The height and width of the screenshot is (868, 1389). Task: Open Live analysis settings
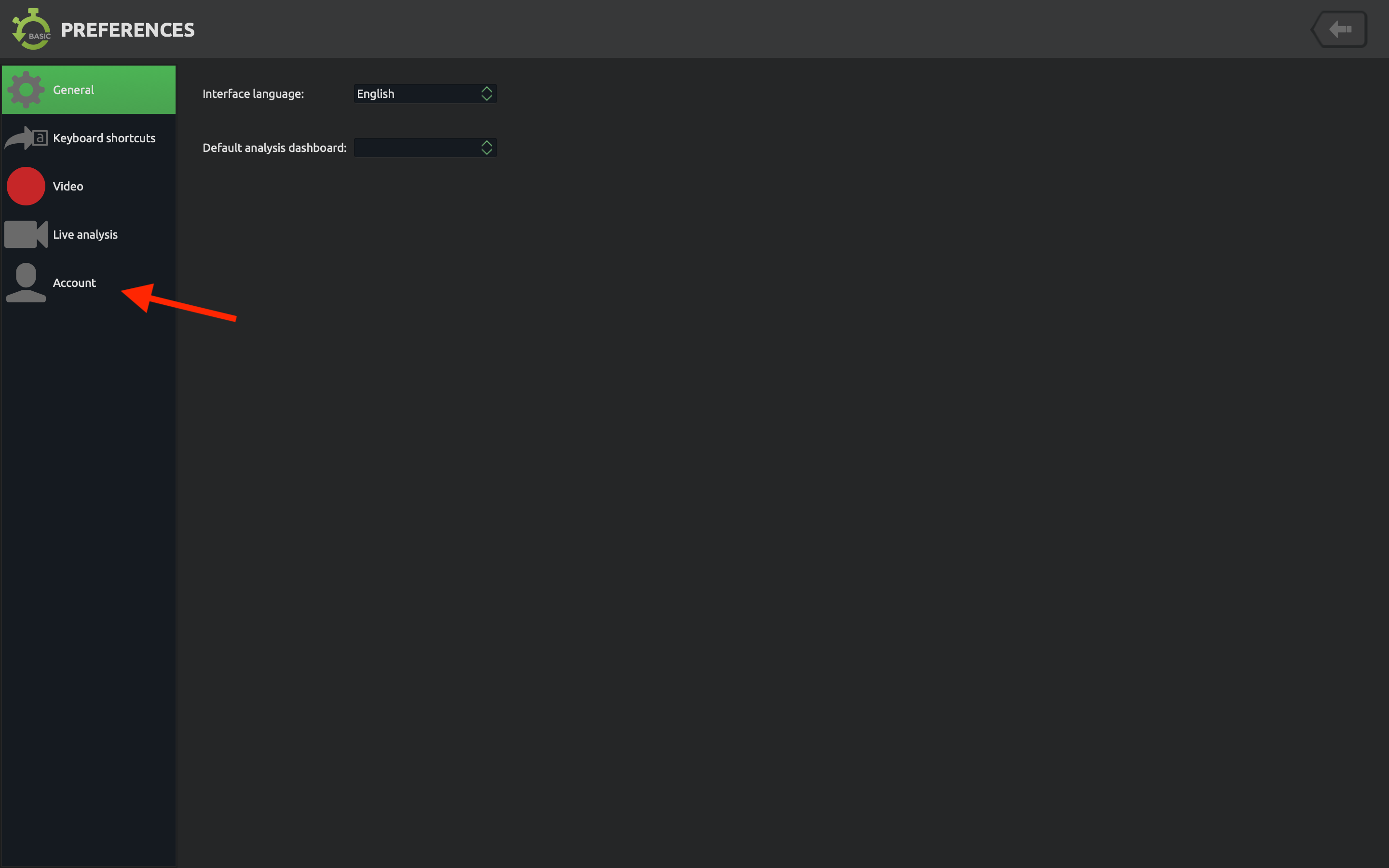[85, 234]
